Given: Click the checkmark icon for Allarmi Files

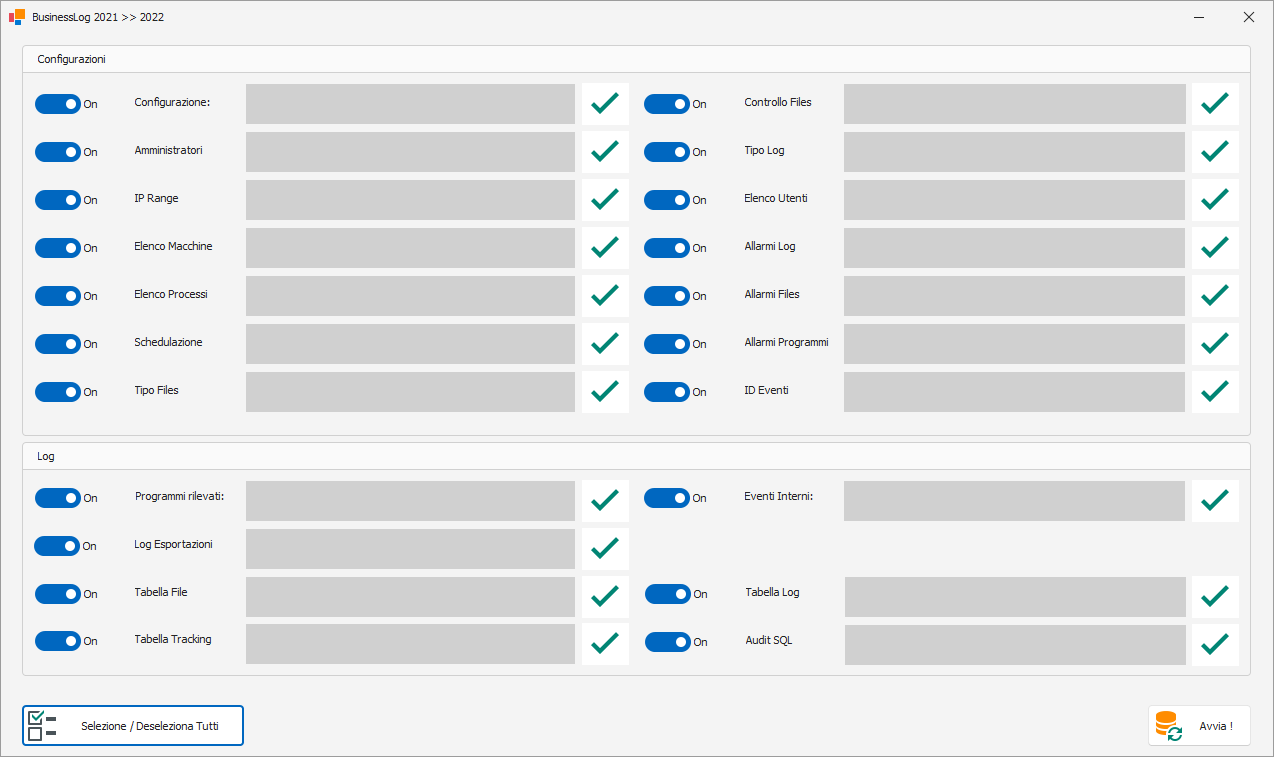Looking at the screenshot, I should (1215, 295).
